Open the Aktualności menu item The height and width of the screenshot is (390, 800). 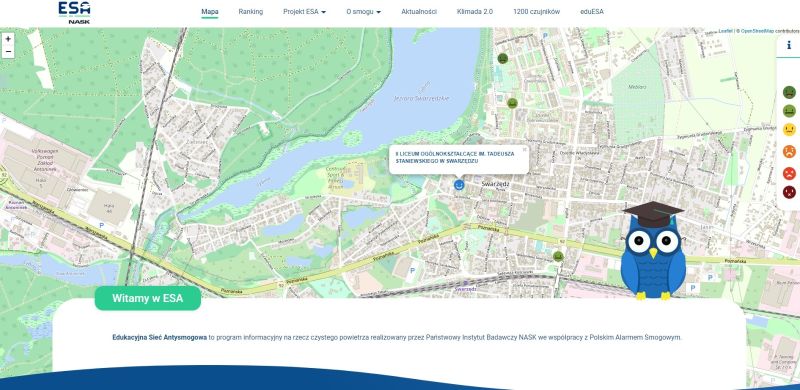[x=419, y=12]
